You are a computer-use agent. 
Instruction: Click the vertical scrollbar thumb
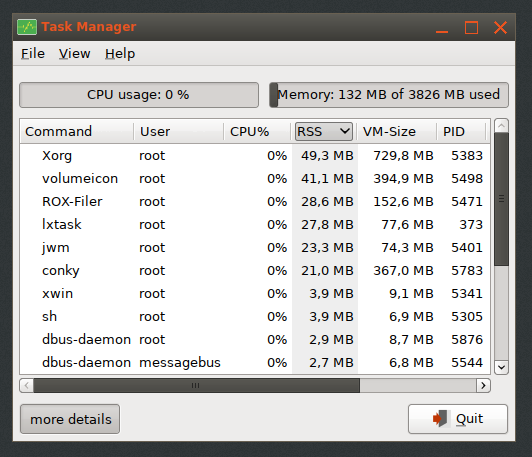tap(501, 199)
